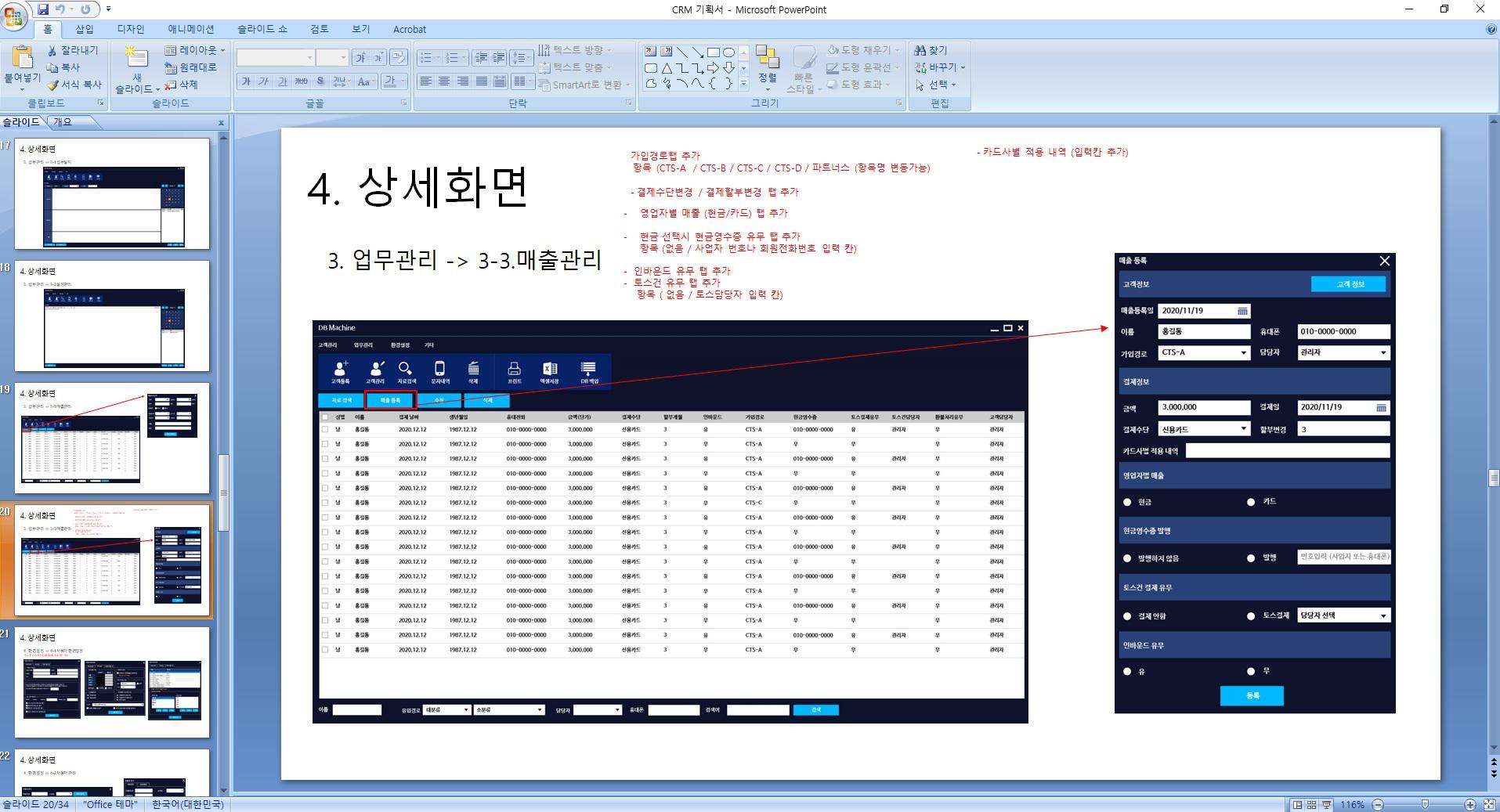Cut selection with 잘라내기
Viewport: 1500px width, 812px height.
click(x=73, y=50)
